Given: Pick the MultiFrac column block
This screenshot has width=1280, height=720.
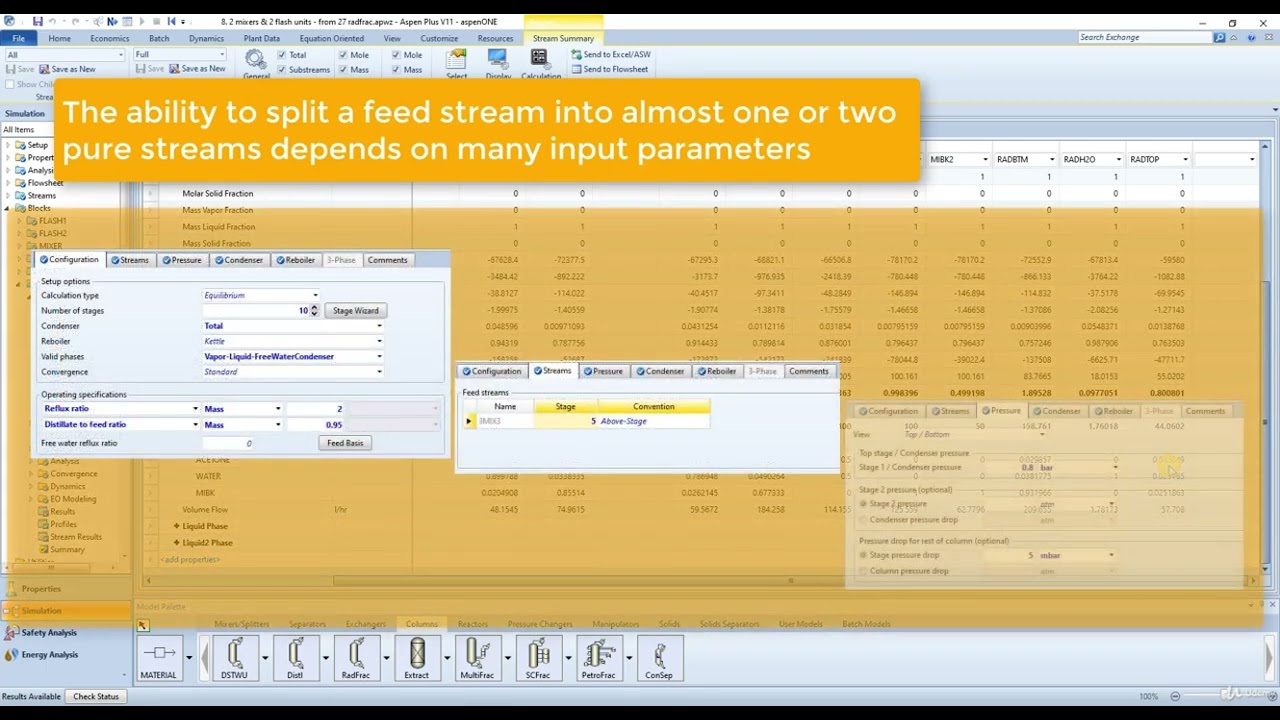Looking at the screenshot, I should pyautogui.click(x=477, y=659).
